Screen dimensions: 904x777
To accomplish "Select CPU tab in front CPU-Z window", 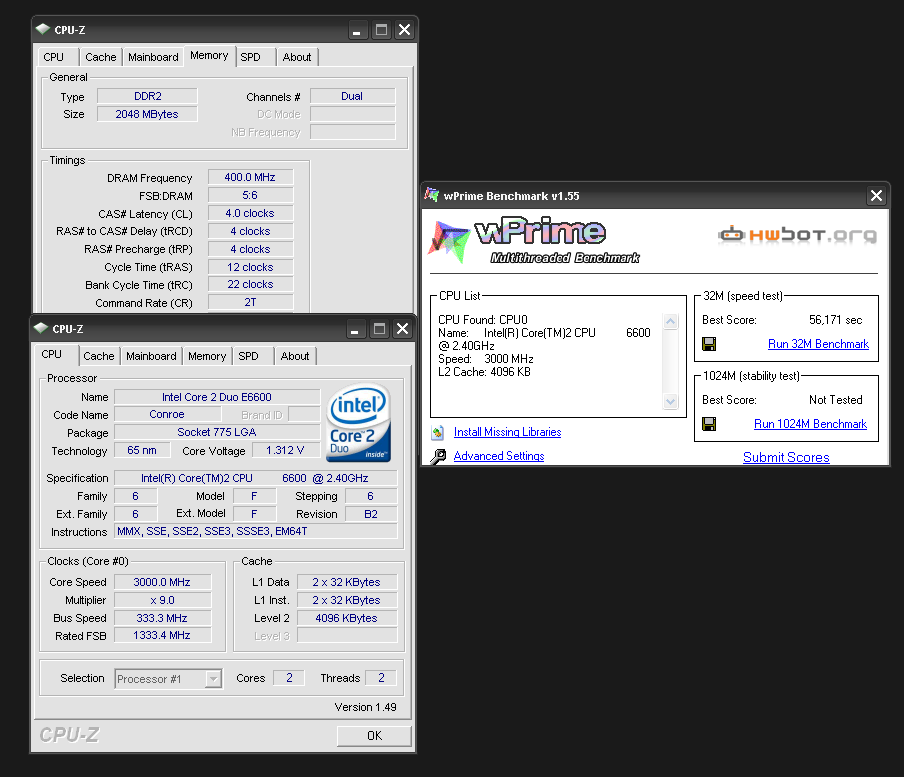I will pyautogui.click(x=54, y=354).
